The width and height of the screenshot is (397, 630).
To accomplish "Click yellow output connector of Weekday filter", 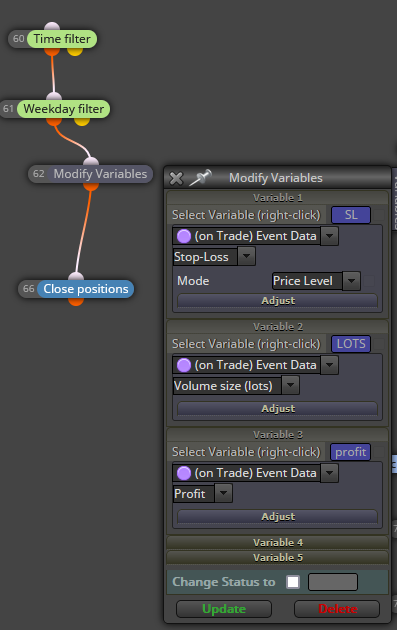I will (x=82, y=122).
